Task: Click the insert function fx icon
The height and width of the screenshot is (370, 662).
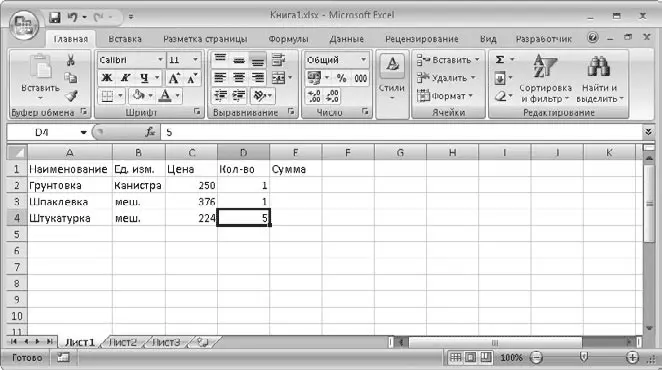Action: pos(150,132)
